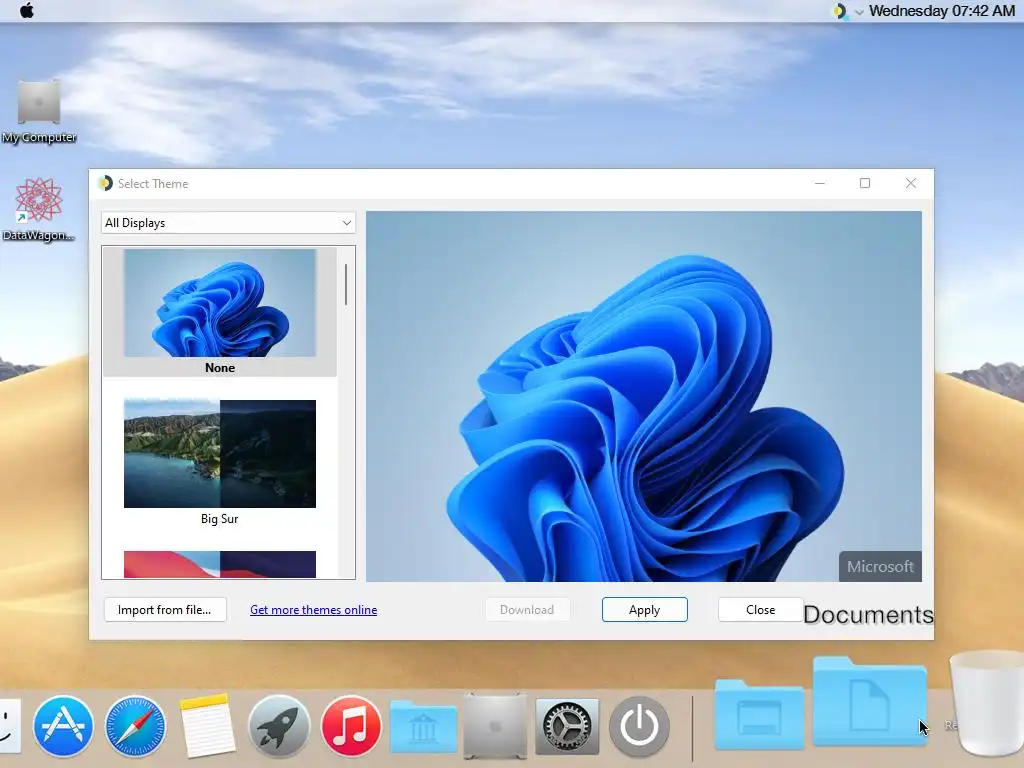
Task: Click the Close button in dialog
Action: 761,609
